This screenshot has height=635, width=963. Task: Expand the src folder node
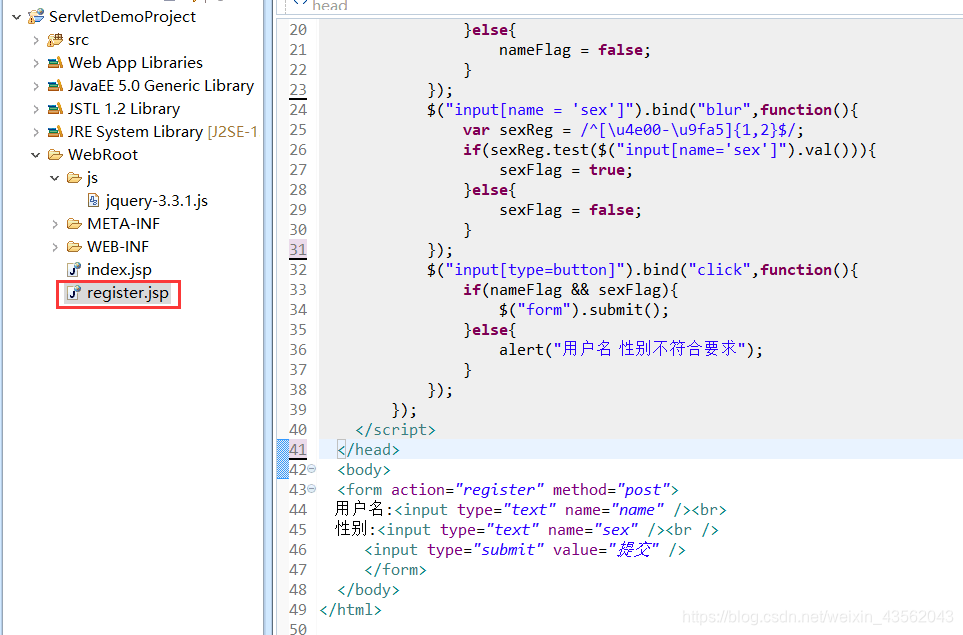(x=36, y=41)
